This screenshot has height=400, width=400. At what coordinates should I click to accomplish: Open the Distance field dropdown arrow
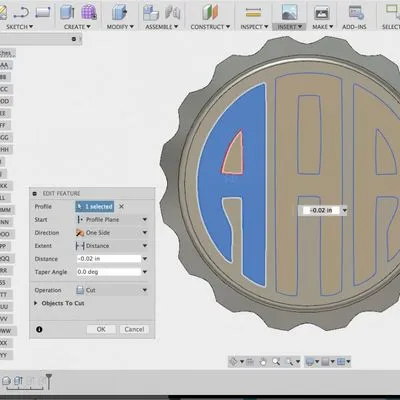(x=145, y=259)
